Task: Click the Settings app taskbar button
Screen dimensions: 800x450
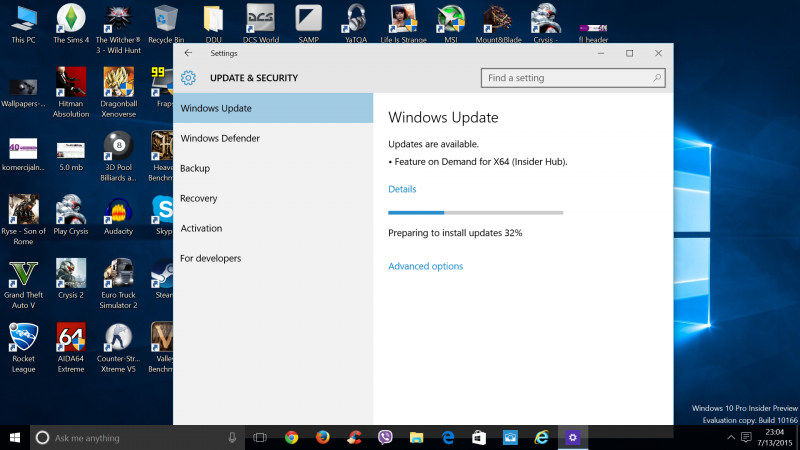Action: [x=572, y=438]
